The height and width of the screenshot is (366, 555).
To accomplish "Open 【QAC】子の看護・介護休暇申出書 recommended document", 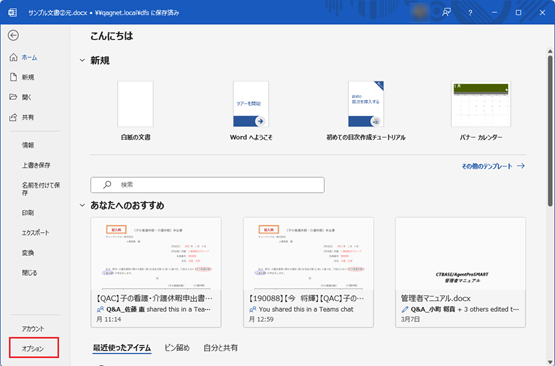I will (x=156, y=272).
